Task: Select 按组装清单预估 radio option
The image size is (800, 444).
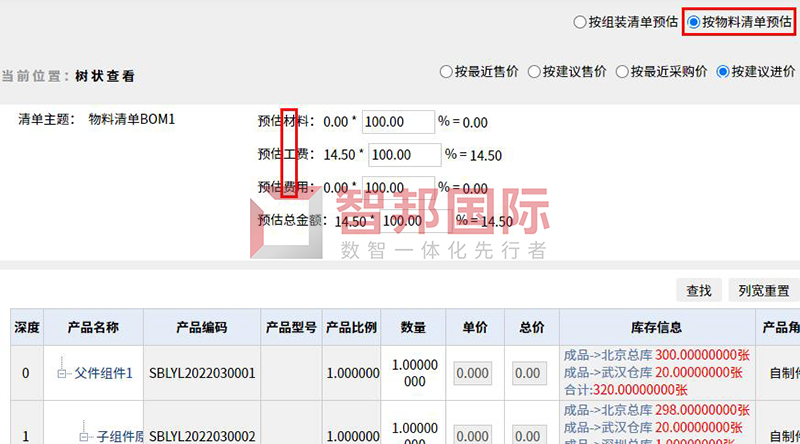Action: click(580, 21)
